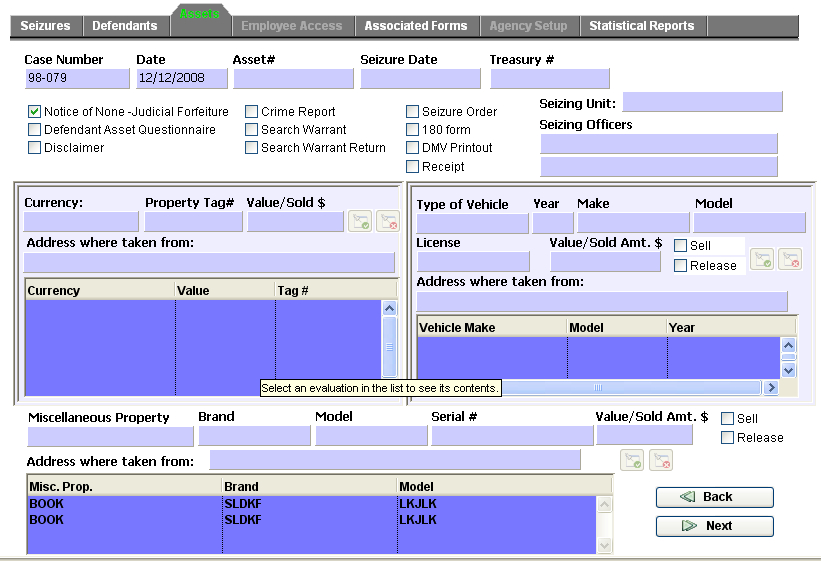Click the down arrow of Vehicle list scrollbar
Screen dimensions: 821x561
pyautogui.click(x=789, y=370)
